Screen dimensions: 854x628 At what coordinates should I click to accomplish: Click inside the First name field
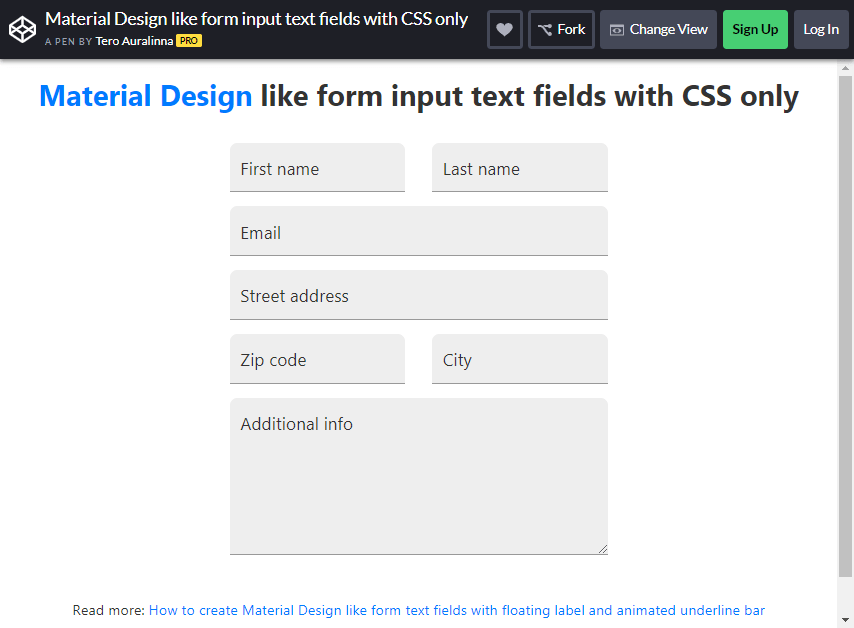[317, 167]
